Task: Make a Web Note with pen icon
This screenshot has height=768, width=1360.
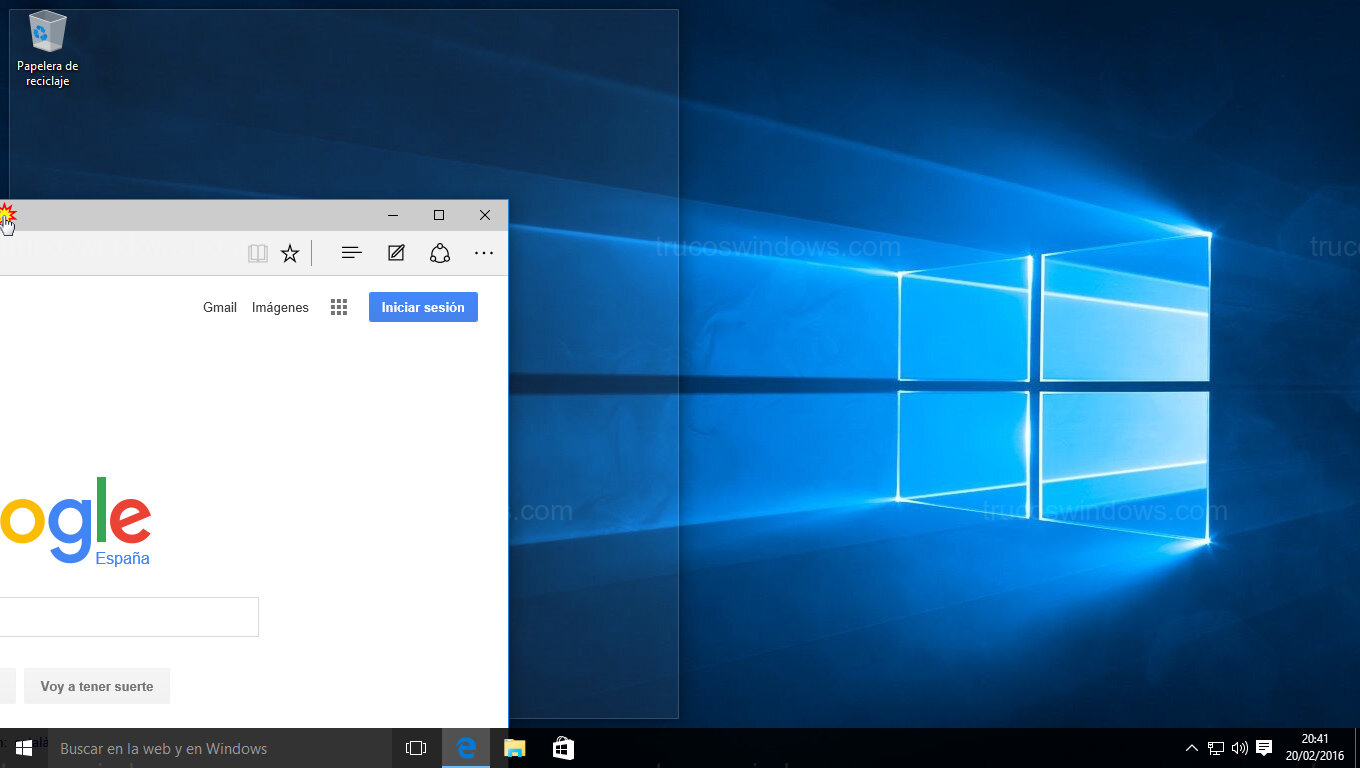Action: (396, 253)
